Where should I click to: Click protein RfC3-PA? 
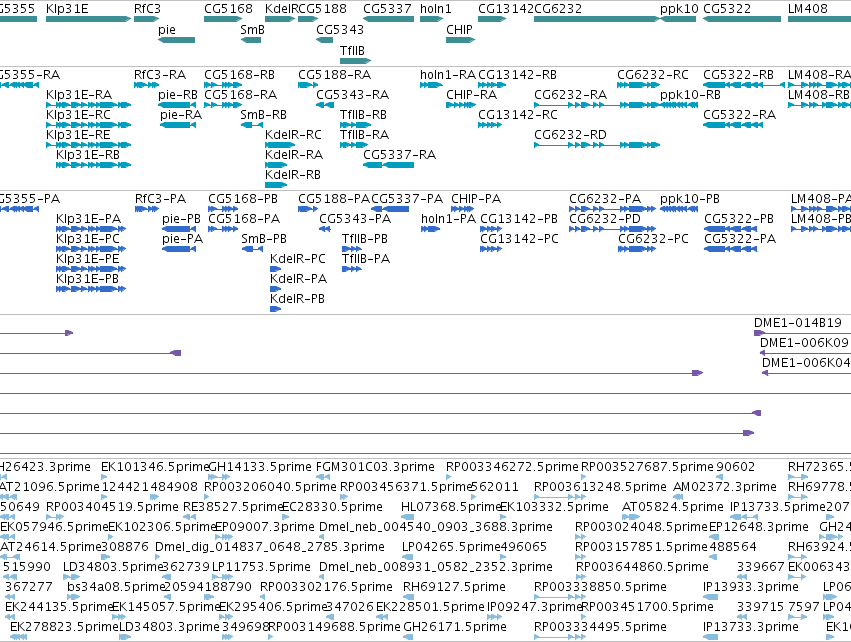pyautogui.click(x=147, y=209)
